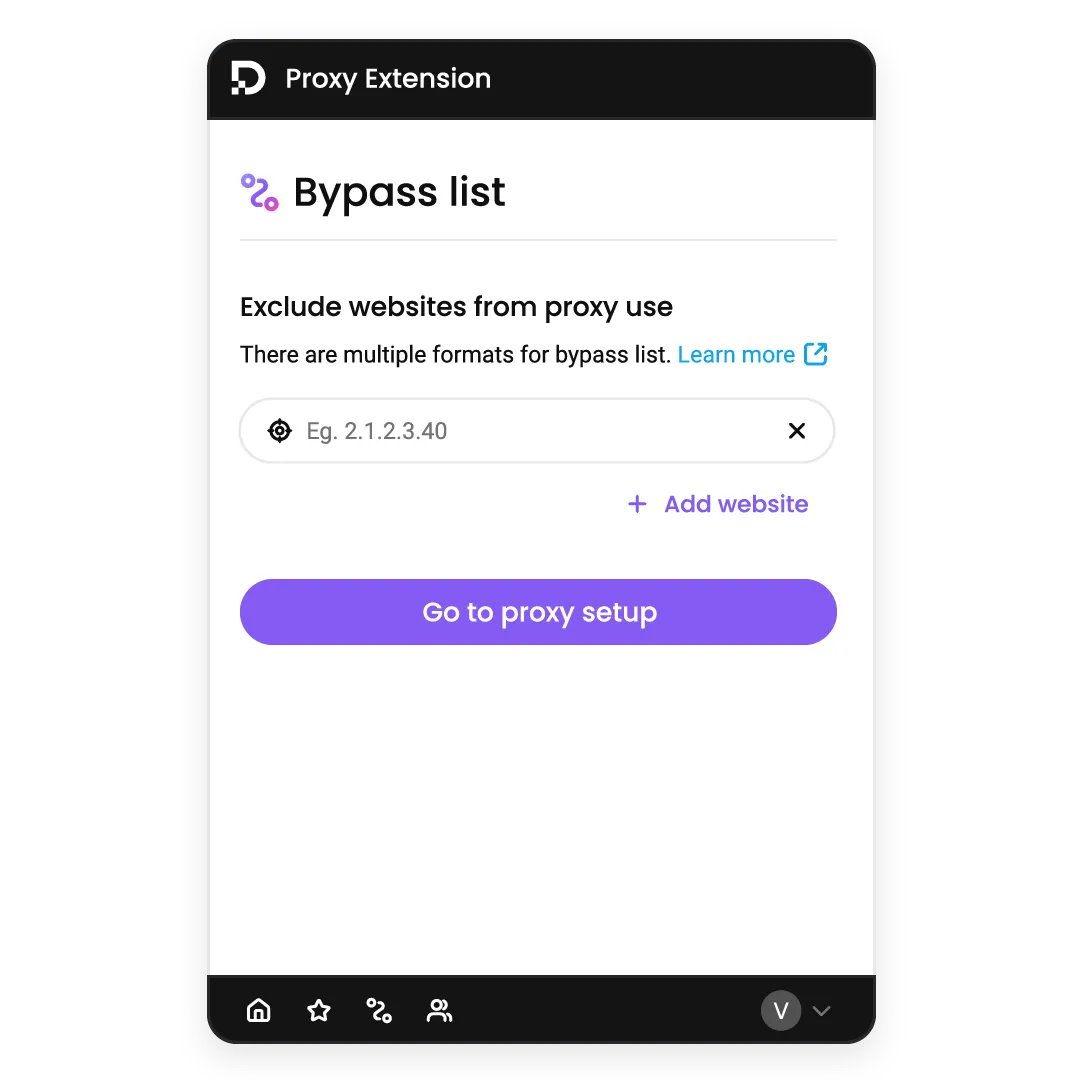Focus the Eg. 2.1.2.3.40 input field

[537, 430]
